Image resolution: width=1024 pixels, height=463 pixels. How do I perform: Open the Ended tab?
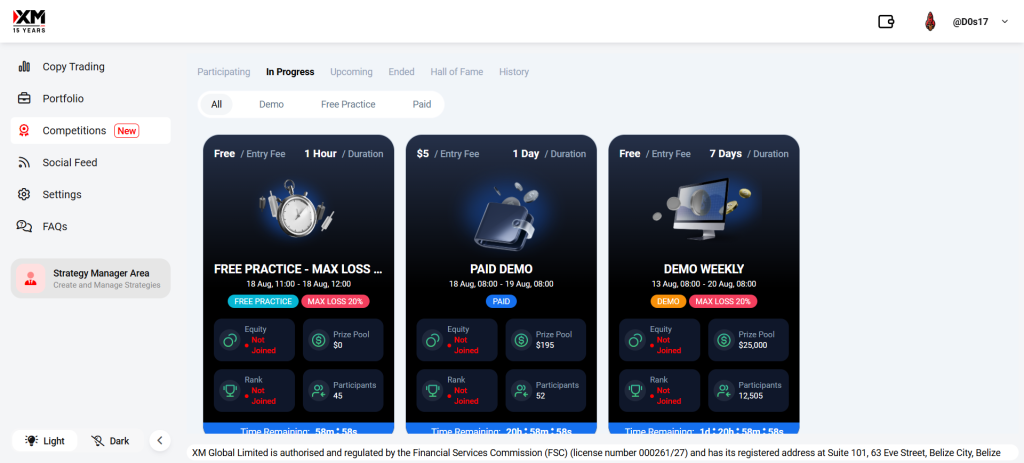click(402, 72)
